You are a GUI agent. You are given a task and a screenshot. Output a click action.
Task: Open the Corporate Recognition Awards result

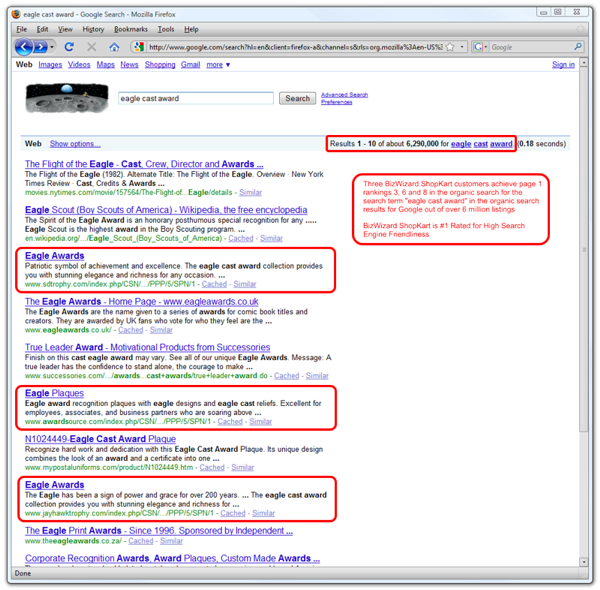tap(172, 558)
